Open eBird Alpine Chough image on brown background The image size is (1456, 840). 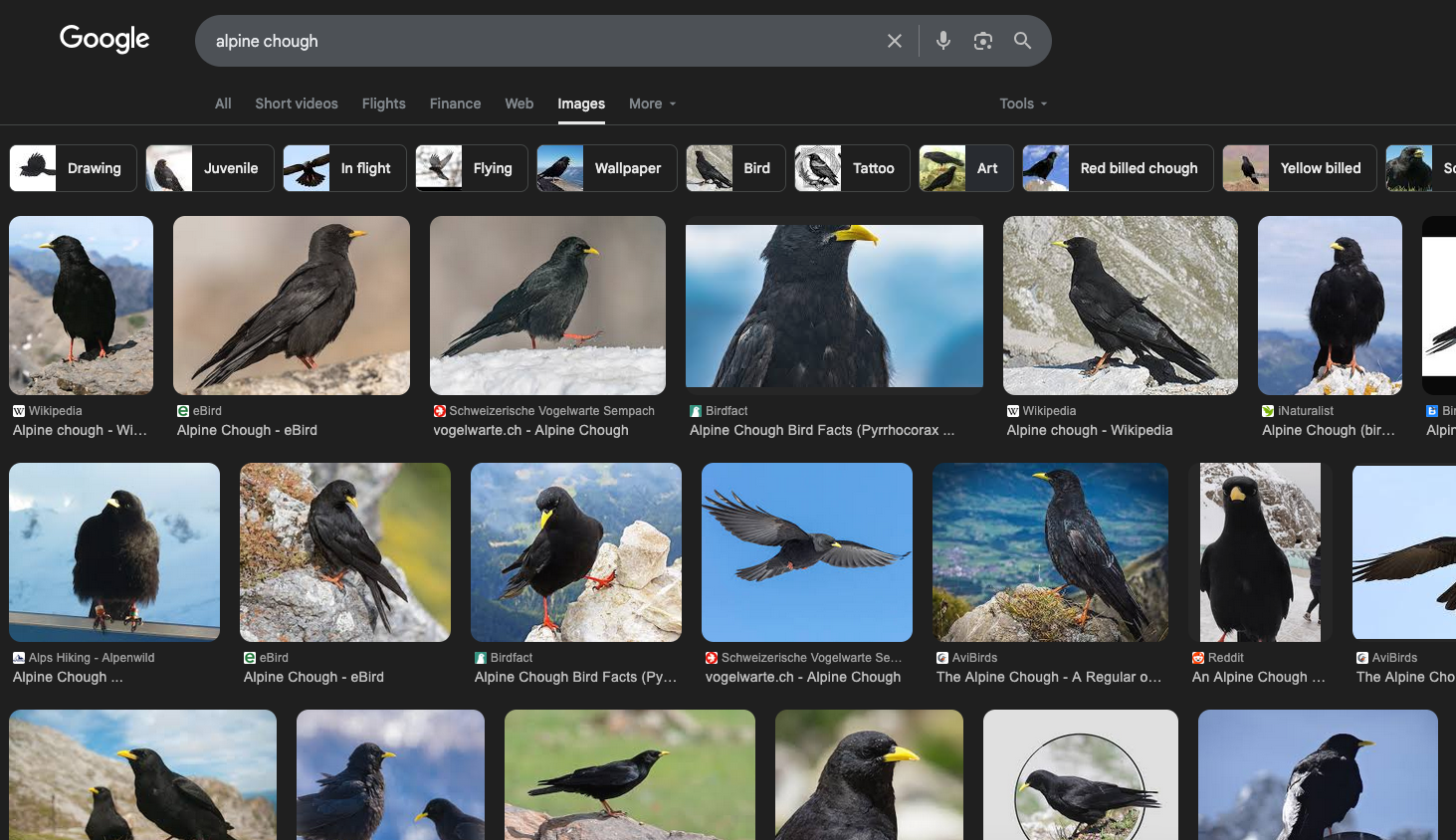(x=292, y=306)
